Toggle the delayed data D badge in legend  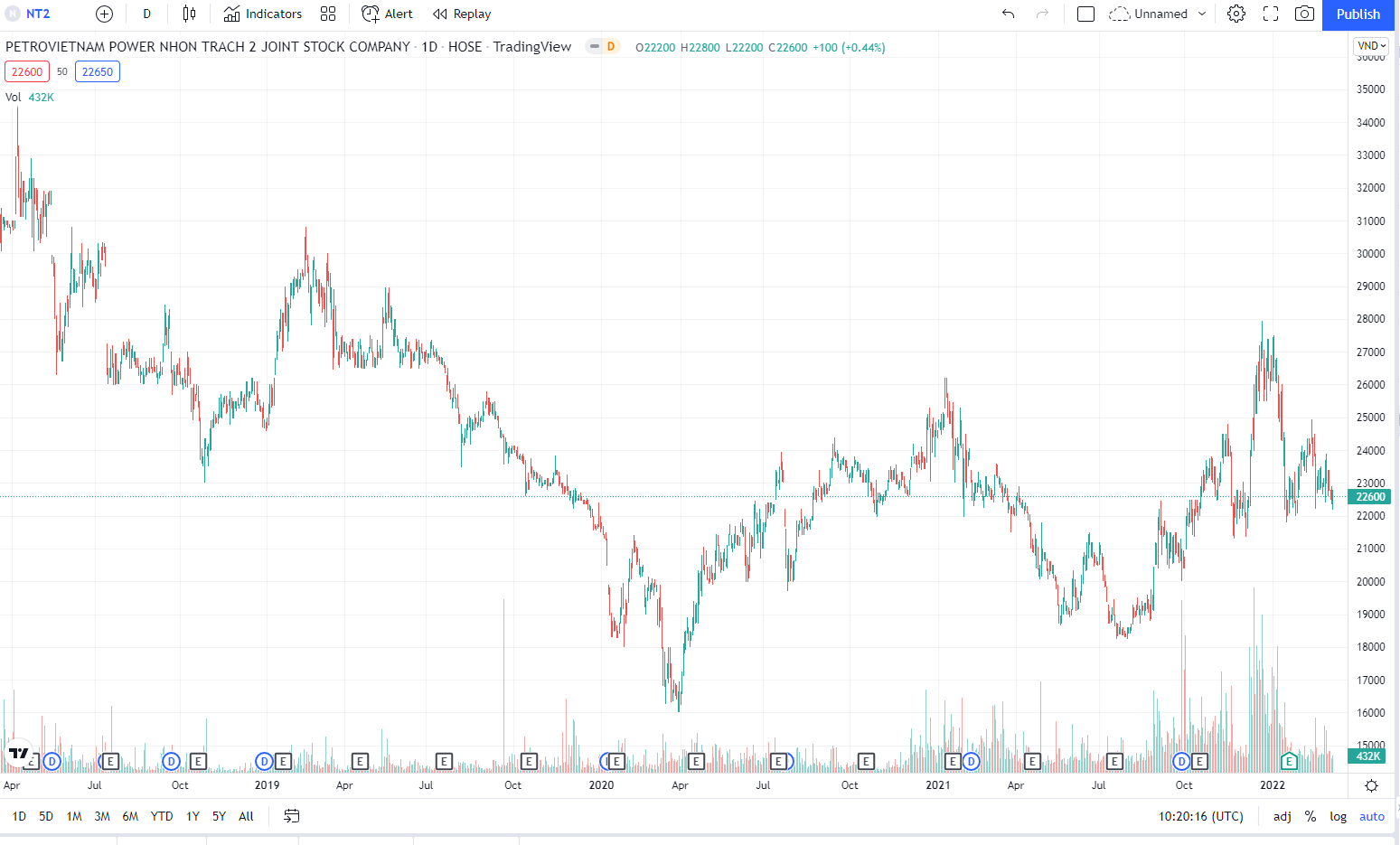pyautogui.click(x=611, y=46)
